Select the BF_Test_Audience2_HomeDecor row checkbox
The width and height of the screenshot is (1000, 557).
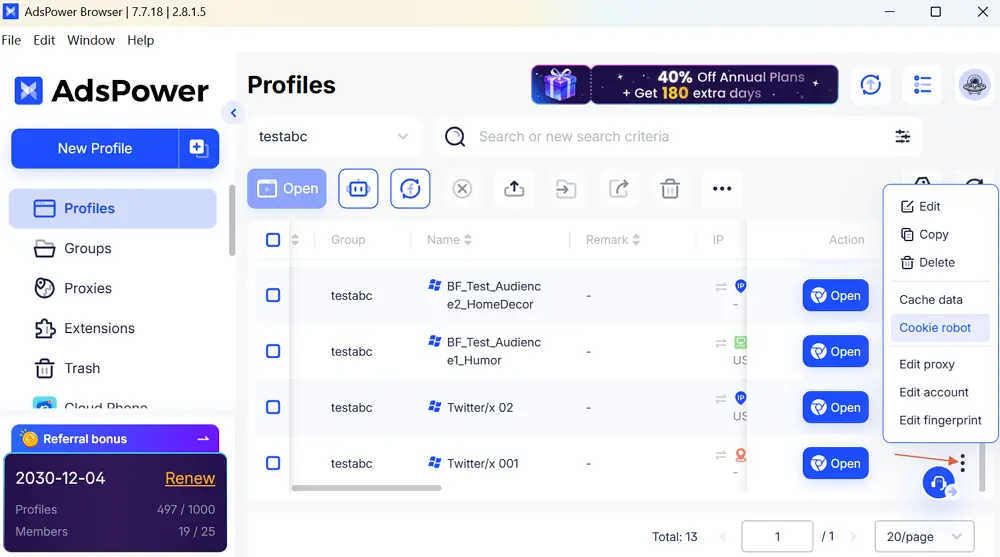[x=273, y=295]
